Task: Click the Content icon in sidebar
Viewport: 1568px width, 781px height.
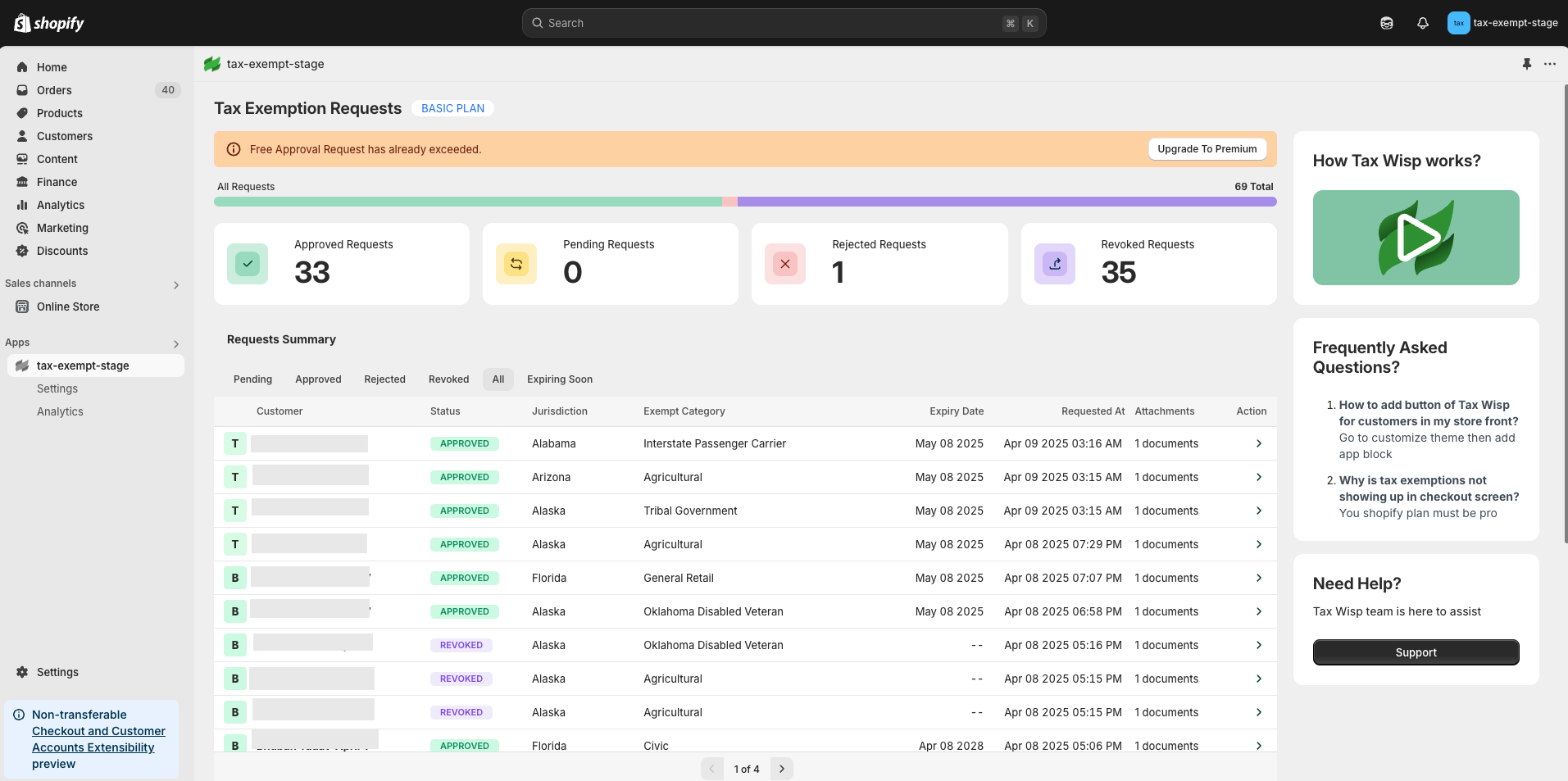Action: pyautogui.click(x=22, y=159)
